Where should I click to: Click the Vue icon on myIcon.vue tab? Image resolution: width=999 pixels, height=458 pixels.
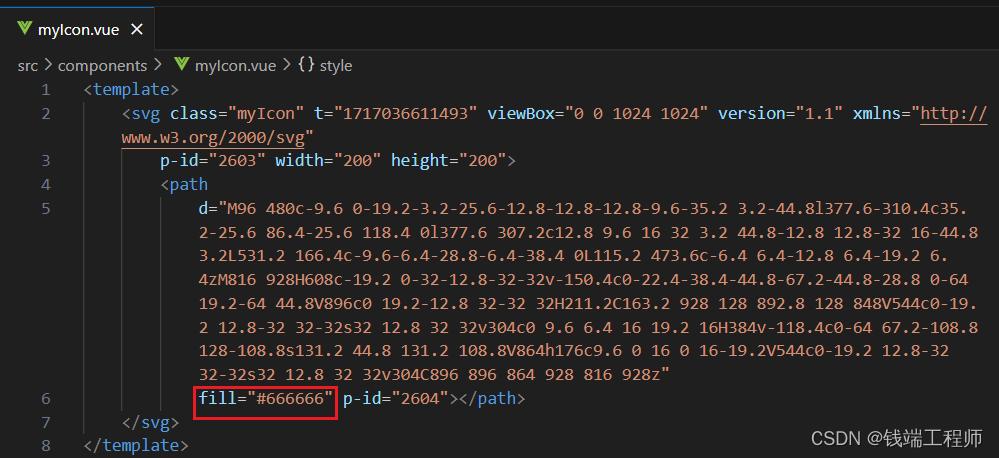click(x=25, y=29)
